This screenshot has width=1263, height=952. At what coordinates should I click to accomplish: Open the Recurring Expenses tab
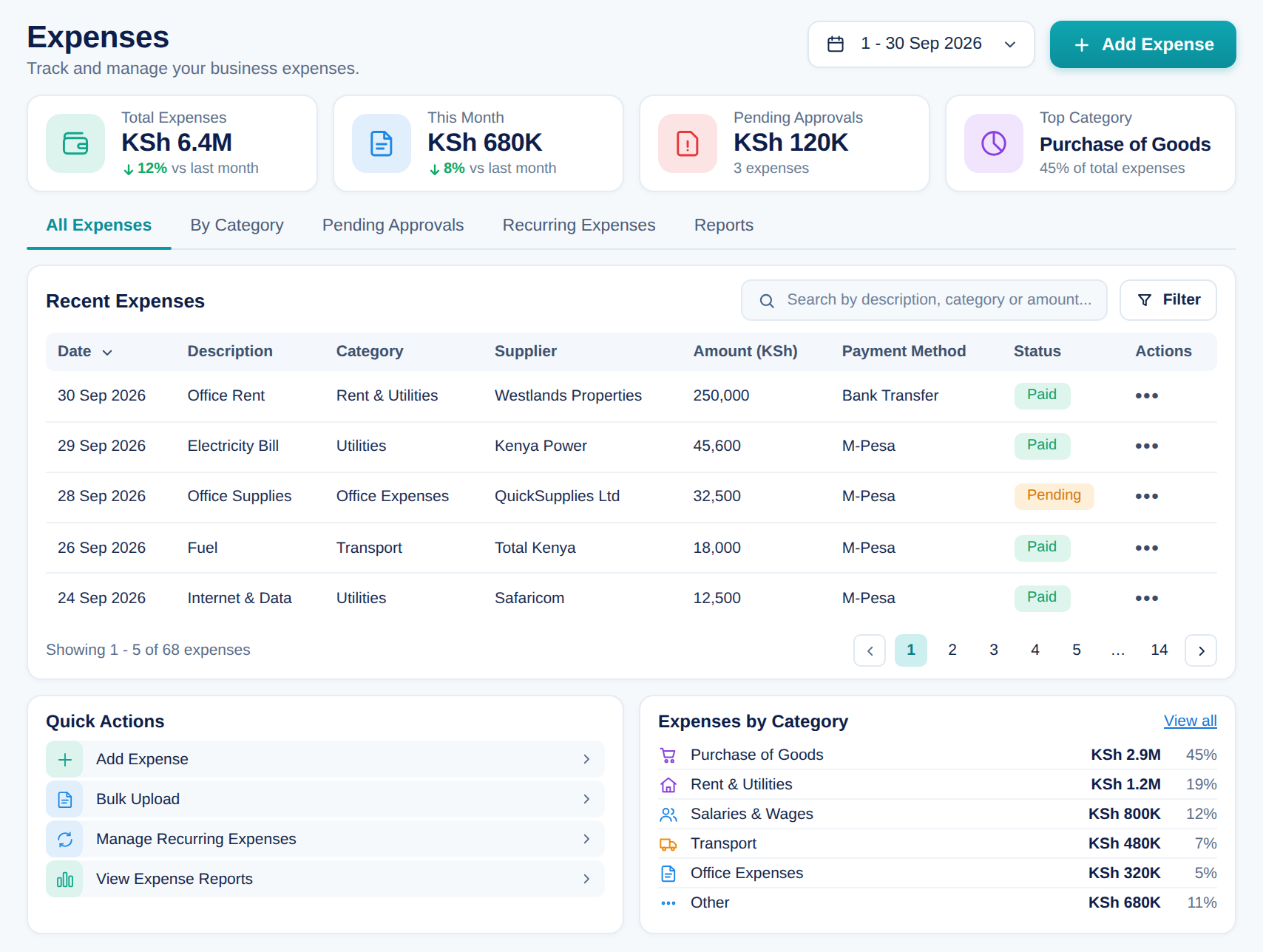pyautogui.click(x=579, y=225)
